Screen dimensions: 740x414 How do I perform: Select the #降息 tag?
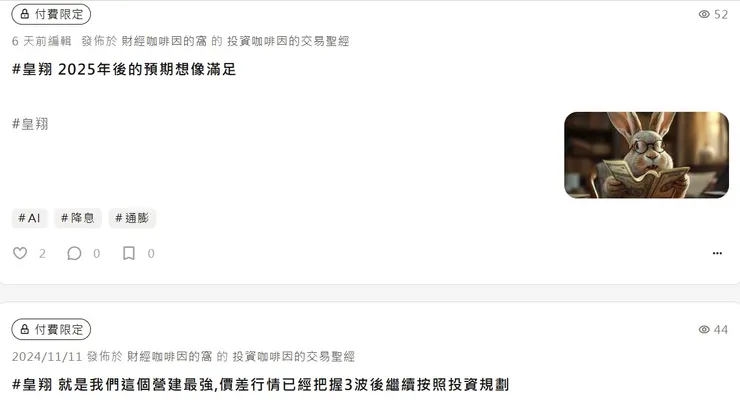78,218
